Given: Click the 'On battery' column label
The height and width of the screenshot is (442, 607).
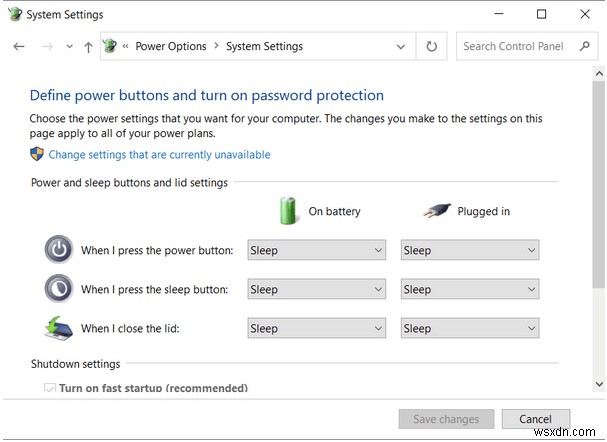Looking at the screenshot, I should [334, 211].
